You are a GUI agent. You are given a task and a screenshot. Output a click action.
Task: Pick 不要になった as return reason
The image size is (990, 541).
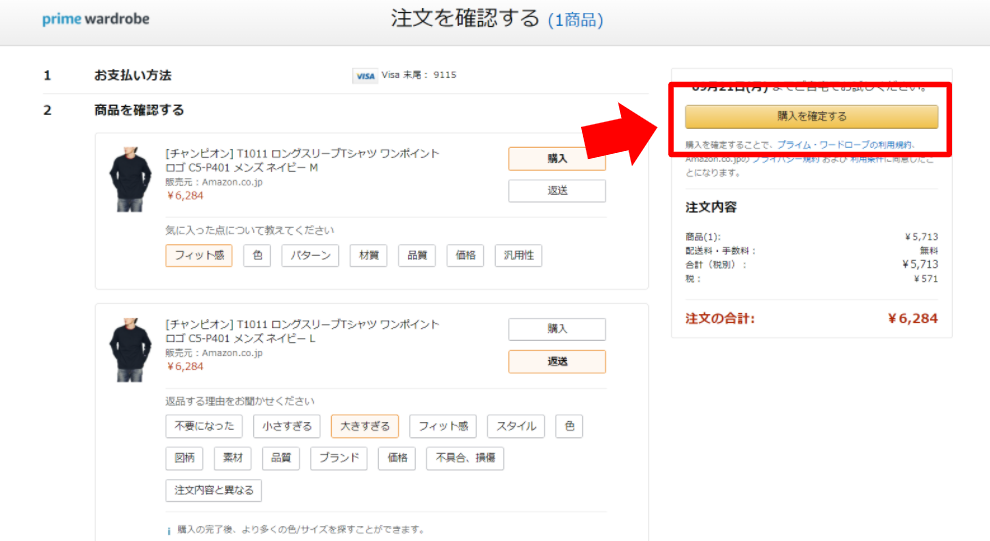pos(204,426)
